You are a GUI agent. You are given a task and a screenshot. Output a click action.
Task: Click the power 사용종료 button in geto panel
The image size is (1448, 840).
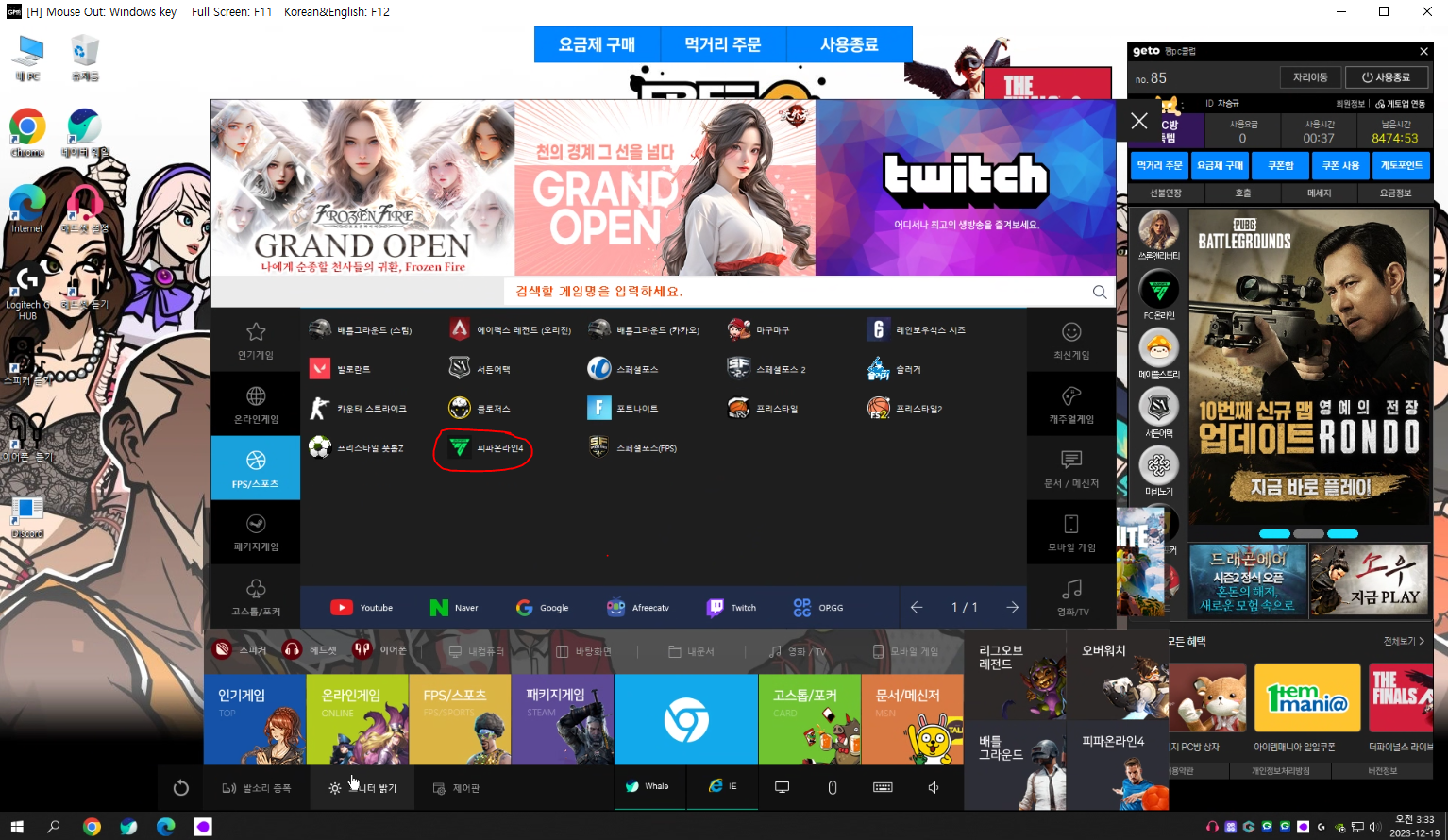[x=1387, y=77]
